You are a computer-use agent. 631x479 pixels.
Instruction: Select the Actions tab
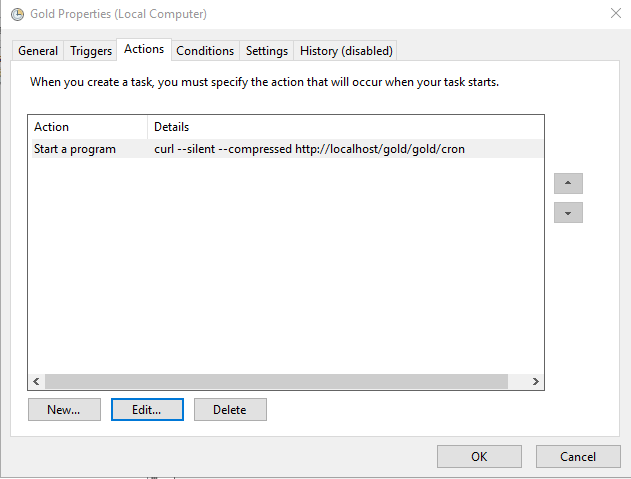click(144, 49)
